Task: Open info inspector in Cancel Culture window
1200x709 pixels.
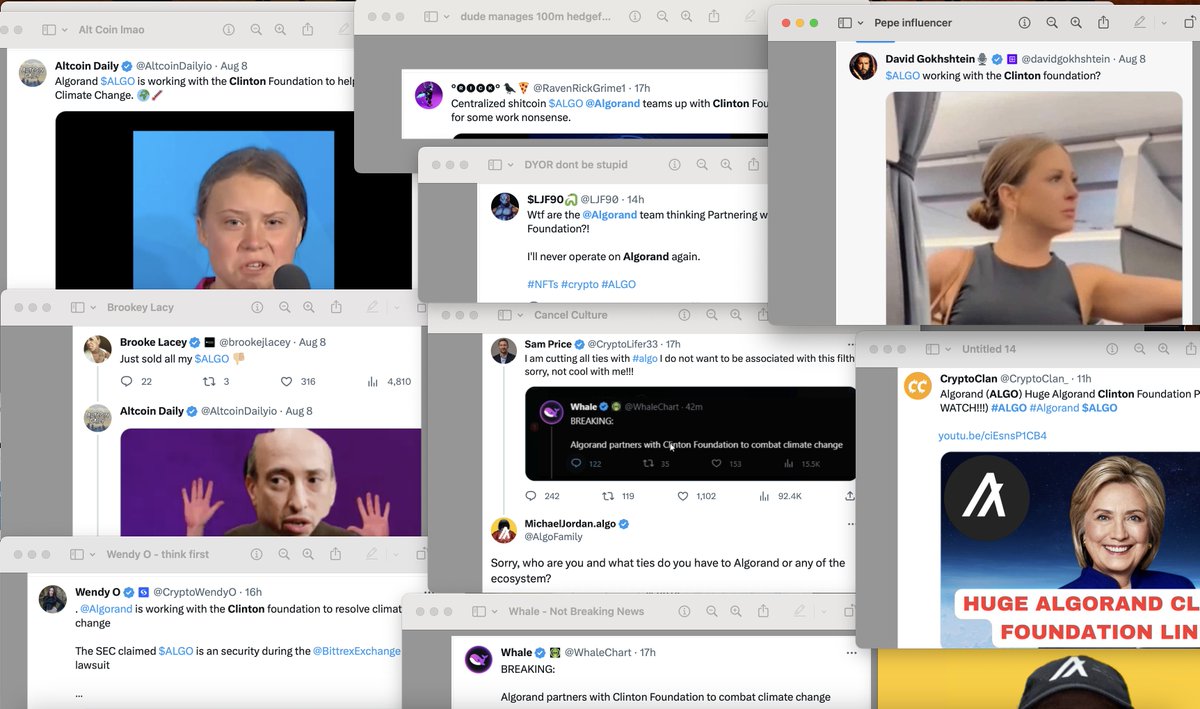Action: 684,315
